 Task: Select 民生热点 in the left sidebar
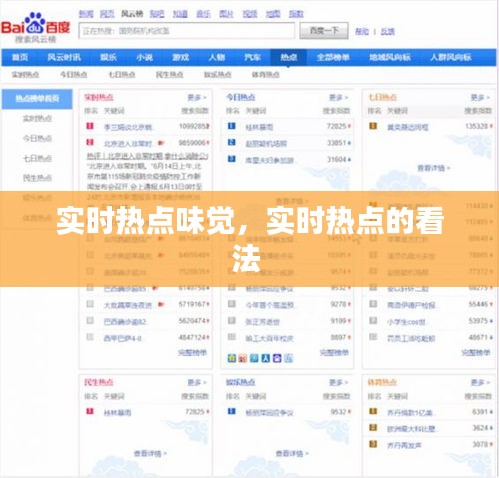pos(37,178)
